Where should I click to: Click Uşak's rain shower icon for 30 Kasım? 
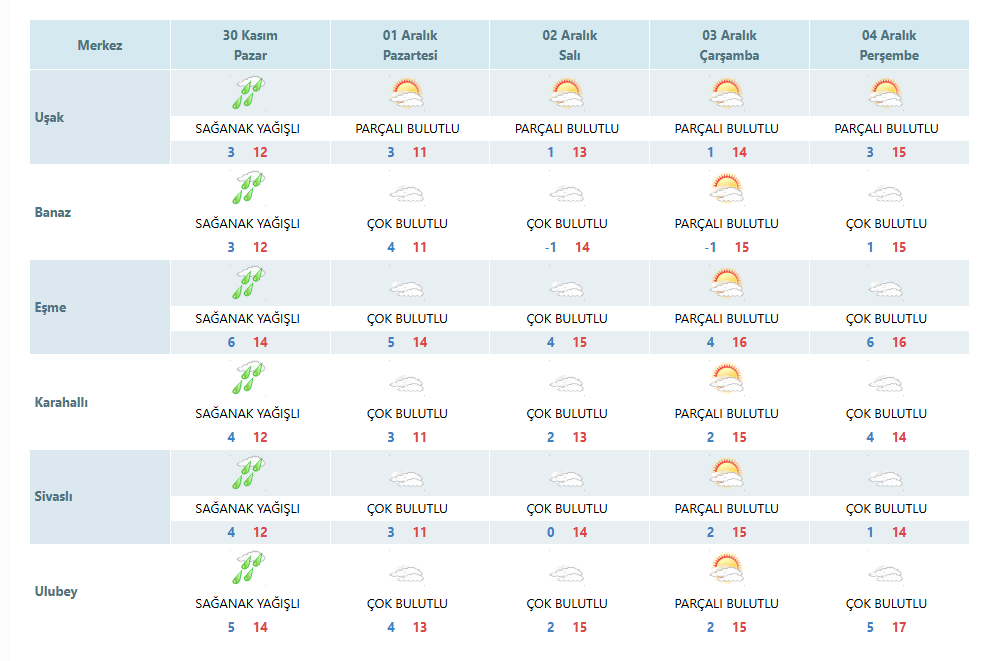click(248, 93)
